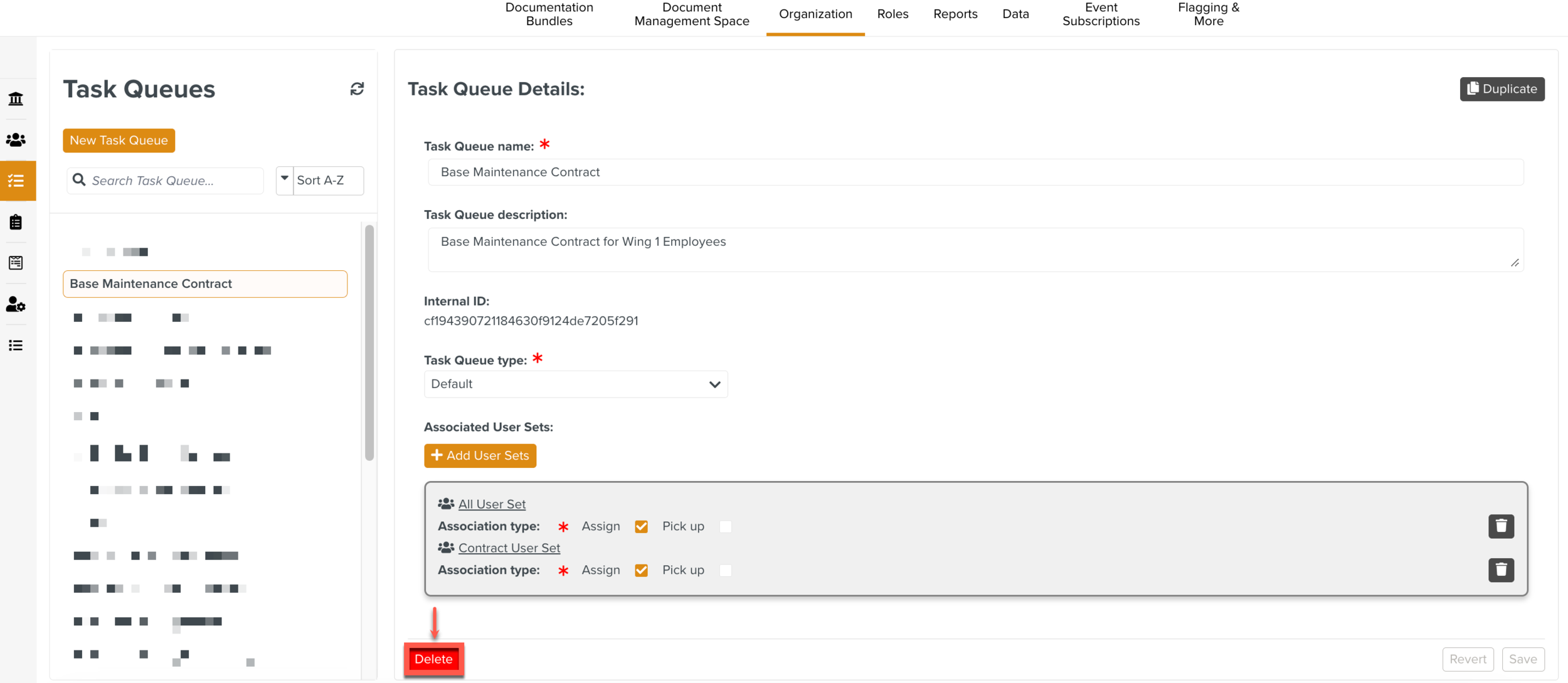
Task: Click the bulleted list sidebar icon
Action: [x=16, y=346]
